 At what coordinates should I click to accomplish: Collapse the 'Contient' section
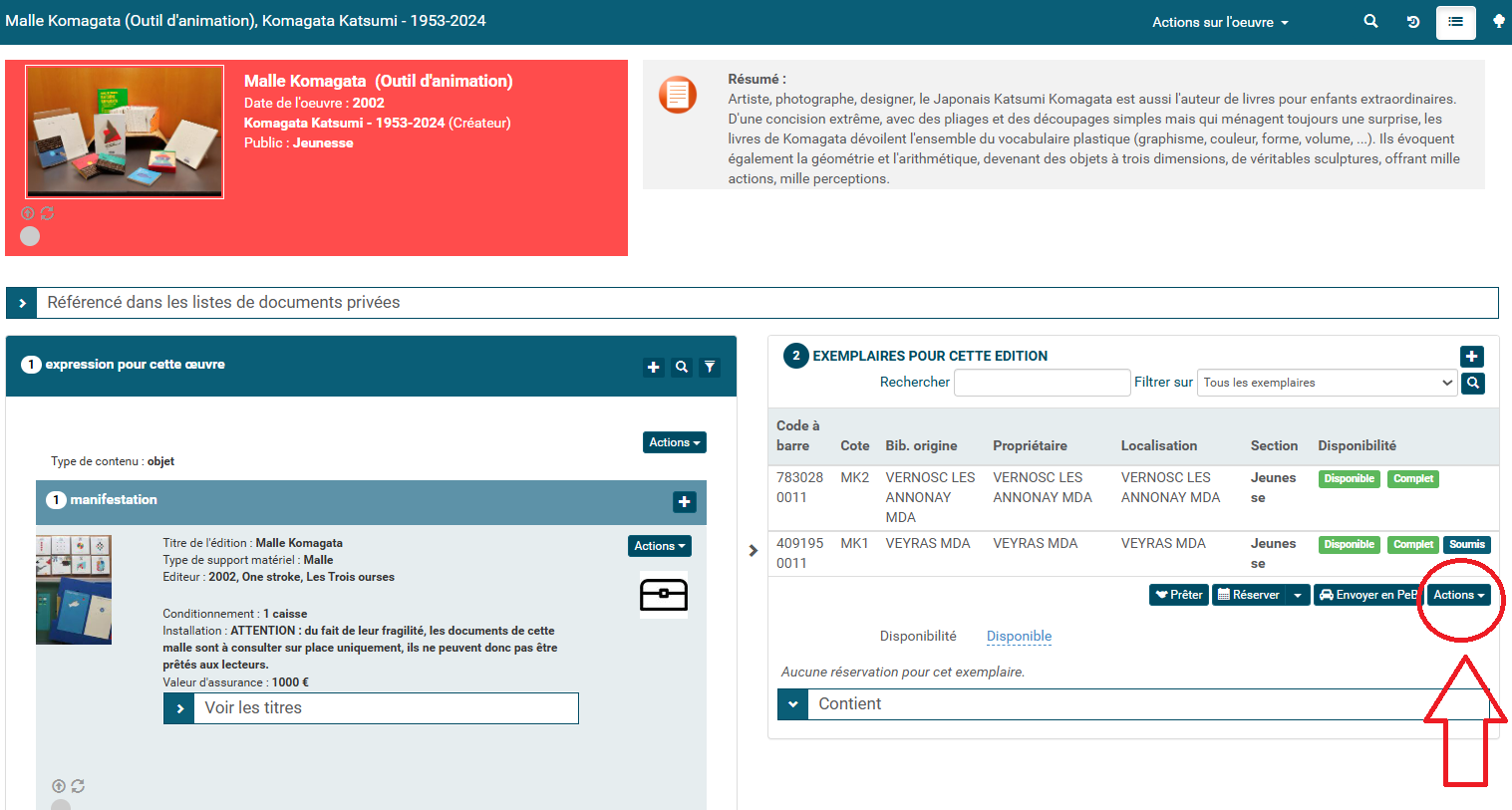(x=792, y=704)
